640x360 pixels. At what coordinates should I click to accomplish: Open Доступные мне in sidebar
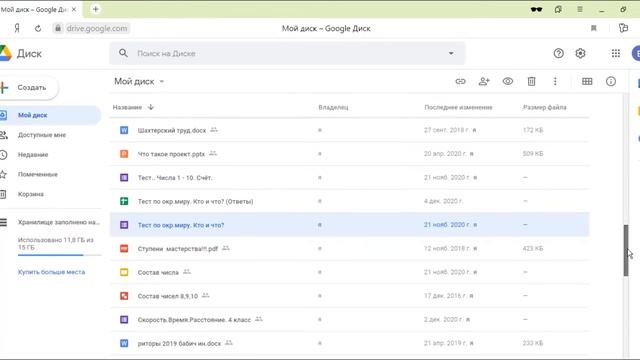pos(42,135)
